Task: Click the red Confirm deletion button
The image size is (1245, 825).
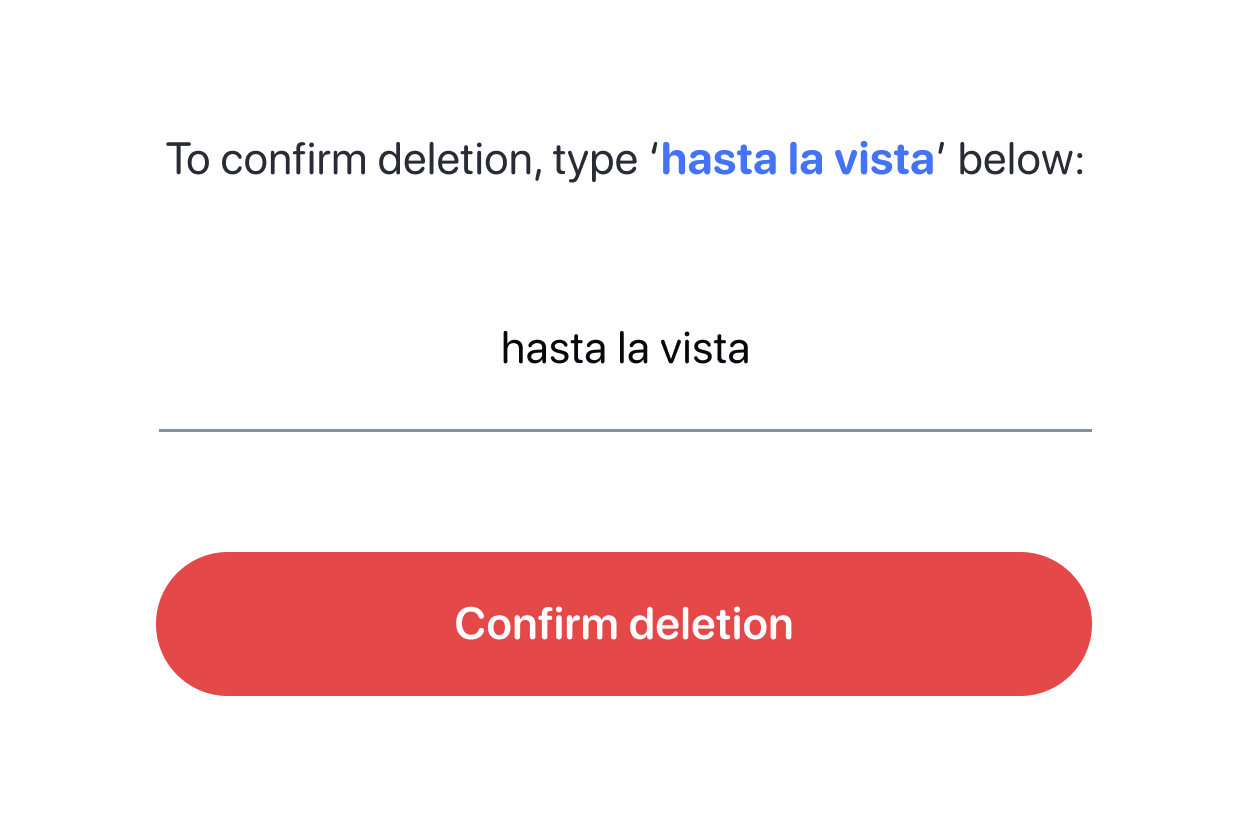Action: pyautogui.click(x=623, y=624)
